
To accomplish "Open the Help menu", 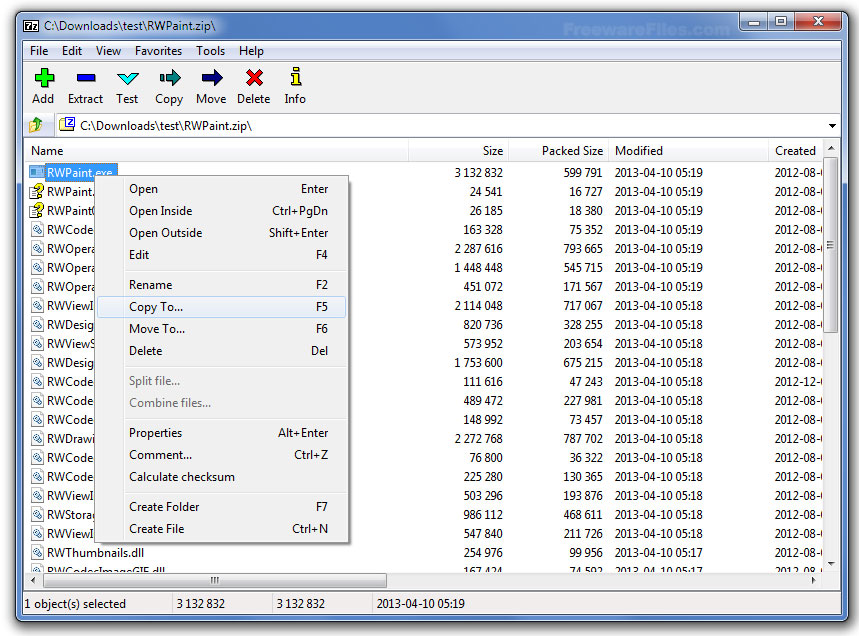I will click(x=251, y=51).
